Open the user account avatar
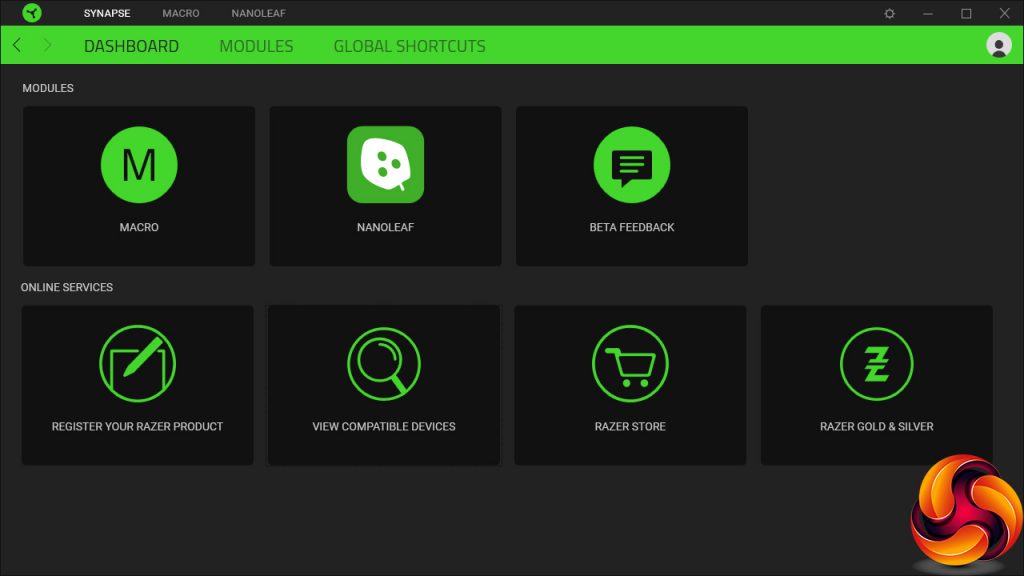1024x576 pixels. point(999,45)
